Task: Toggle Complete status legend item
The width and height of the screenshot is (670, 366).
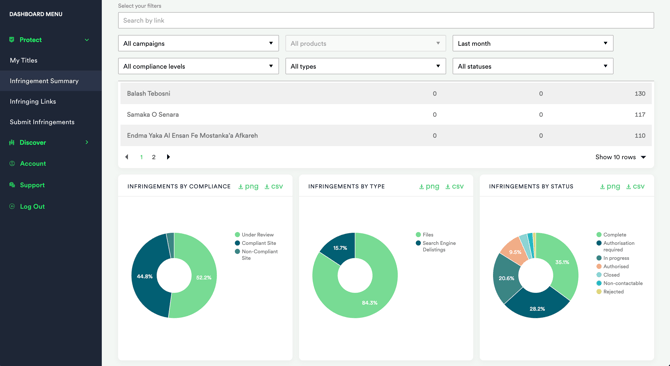Action: point(611,235)
